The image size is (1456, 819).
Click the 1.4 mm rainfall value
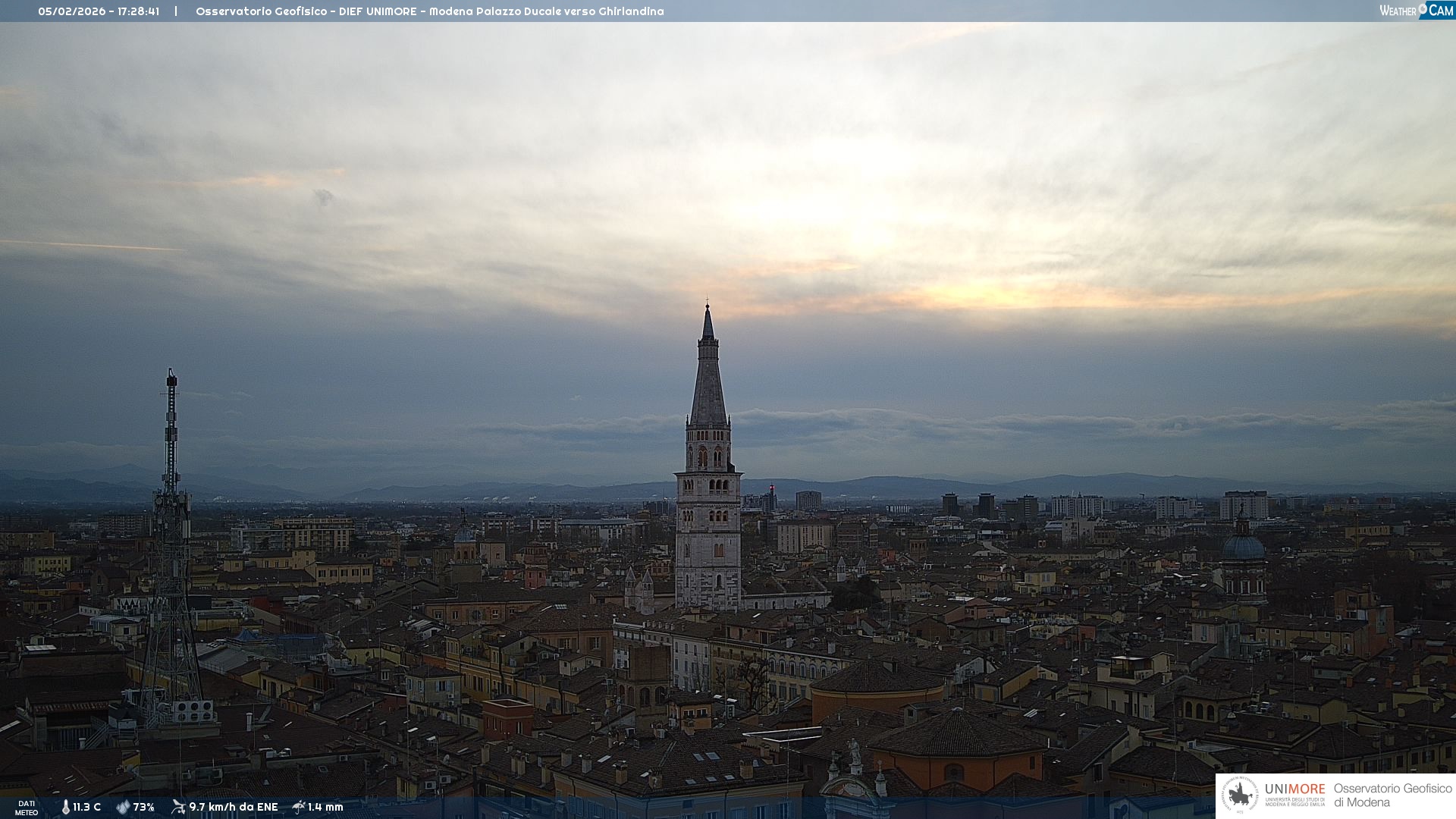click(x=326, y=807)
